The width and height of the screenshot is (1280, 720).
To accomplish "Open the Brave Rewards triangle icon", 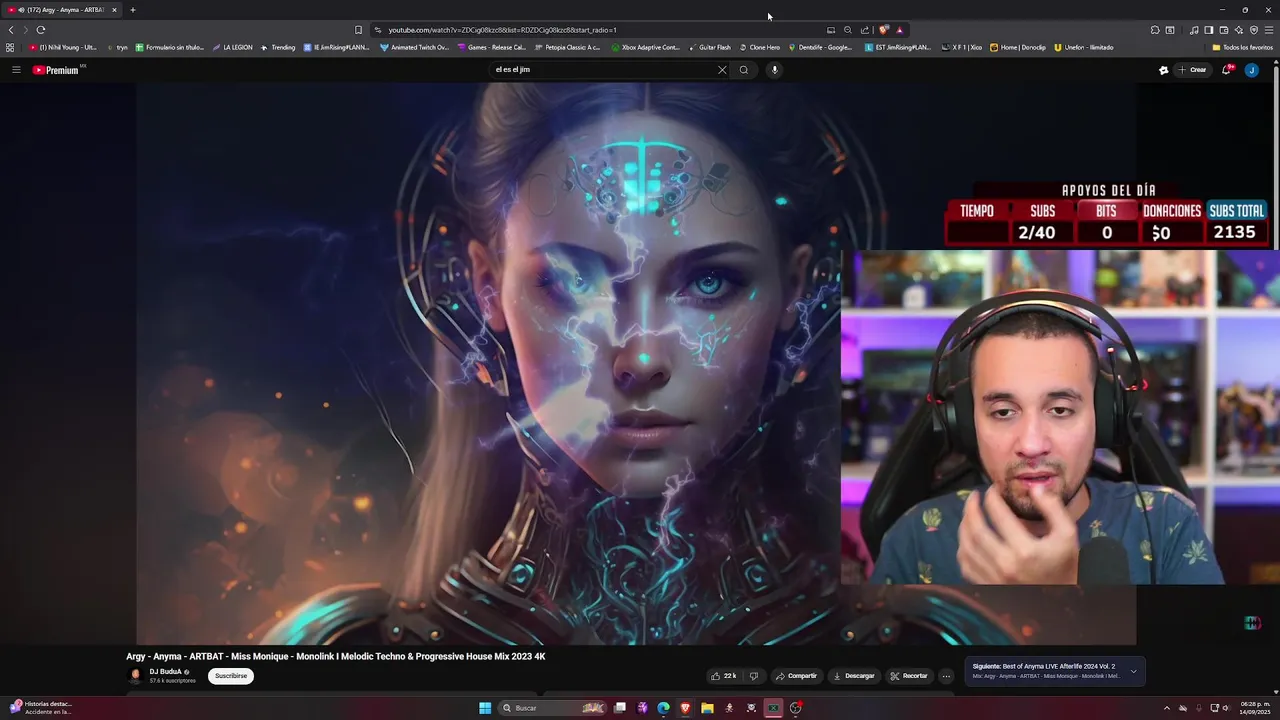I will [899, 30].
